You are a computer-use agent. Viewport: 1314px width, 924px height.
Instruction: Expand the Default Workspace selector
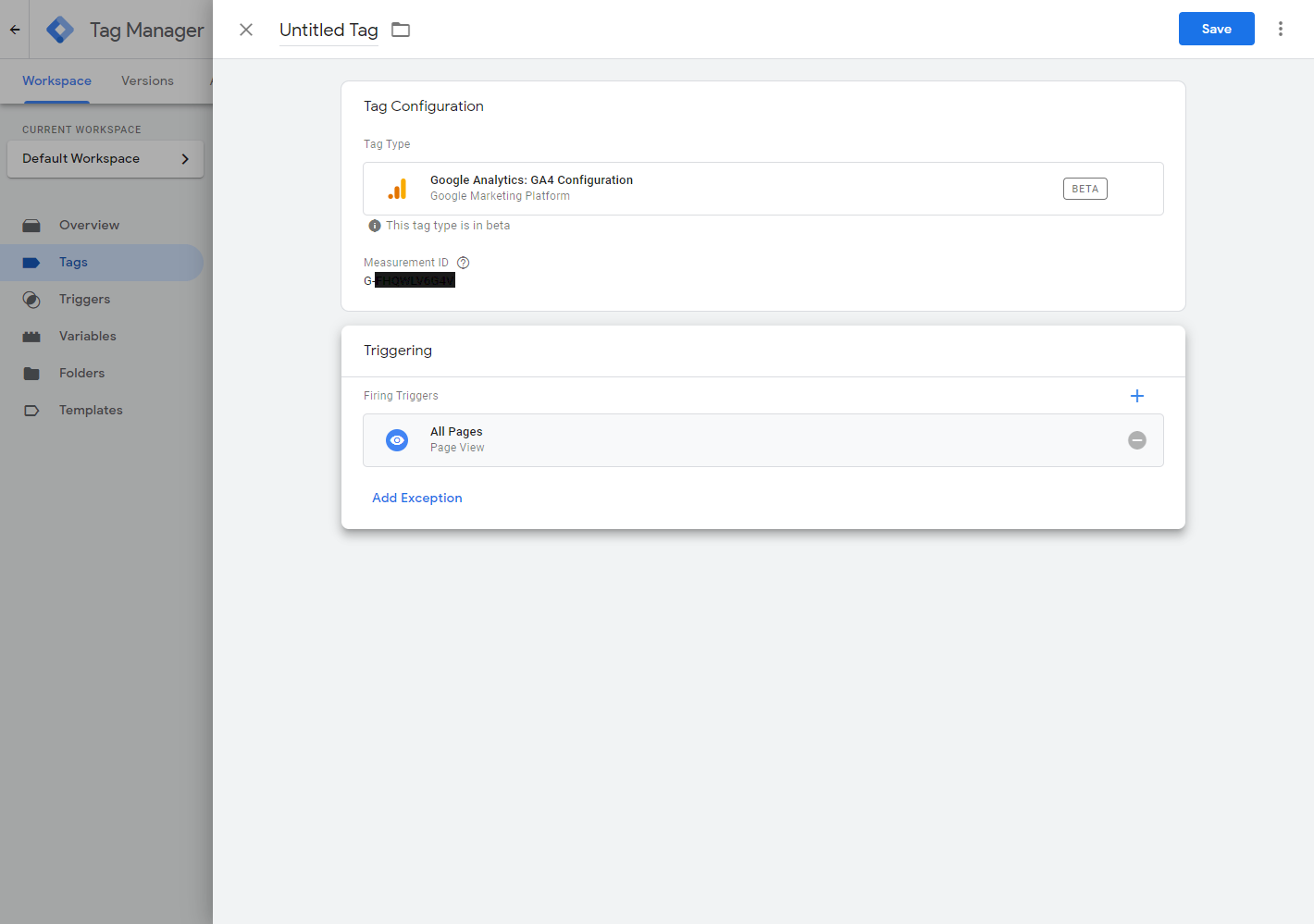[105, 158]
